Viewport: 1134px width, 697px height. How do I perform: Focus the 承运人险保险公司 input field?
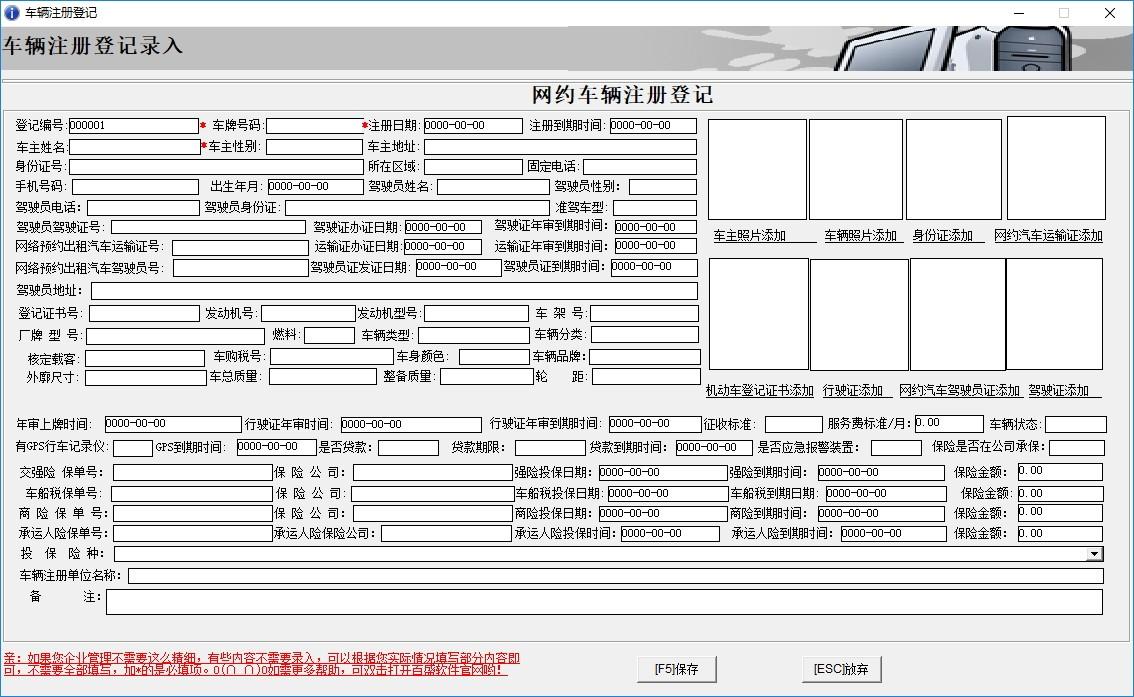point(446,534)
